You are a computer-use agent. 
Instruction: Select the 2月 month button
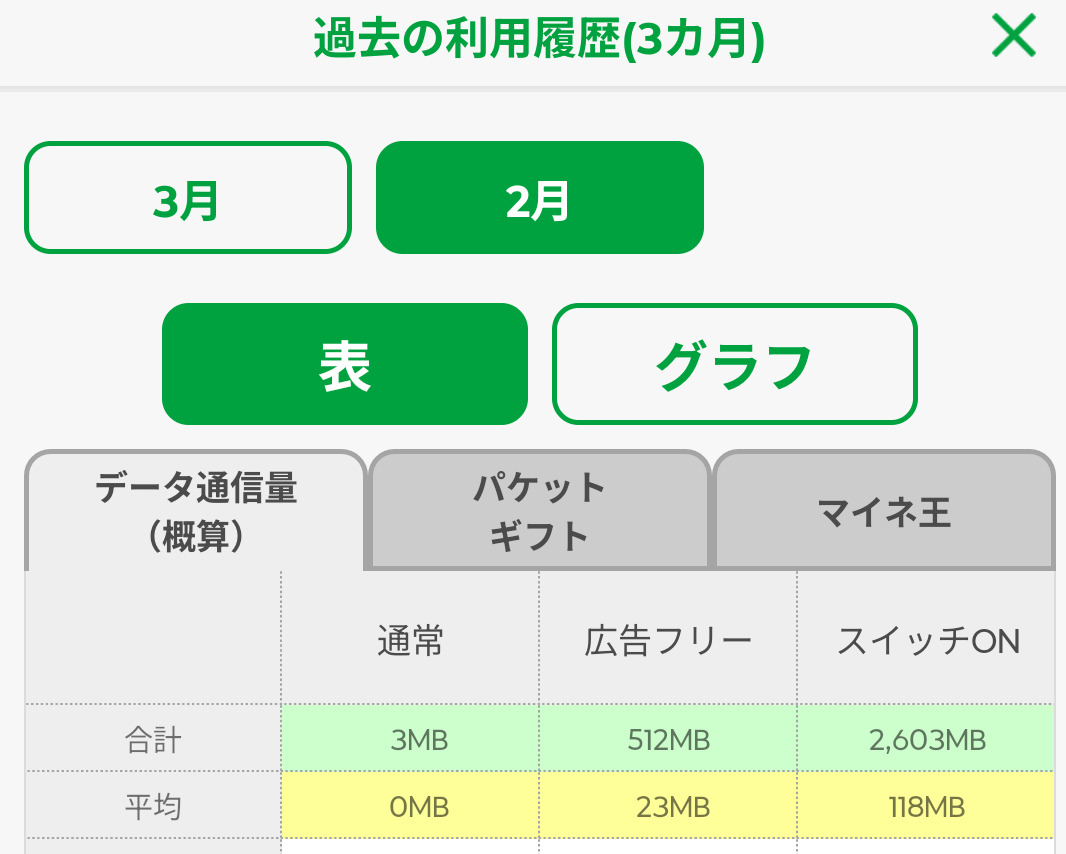coord(539,198)
